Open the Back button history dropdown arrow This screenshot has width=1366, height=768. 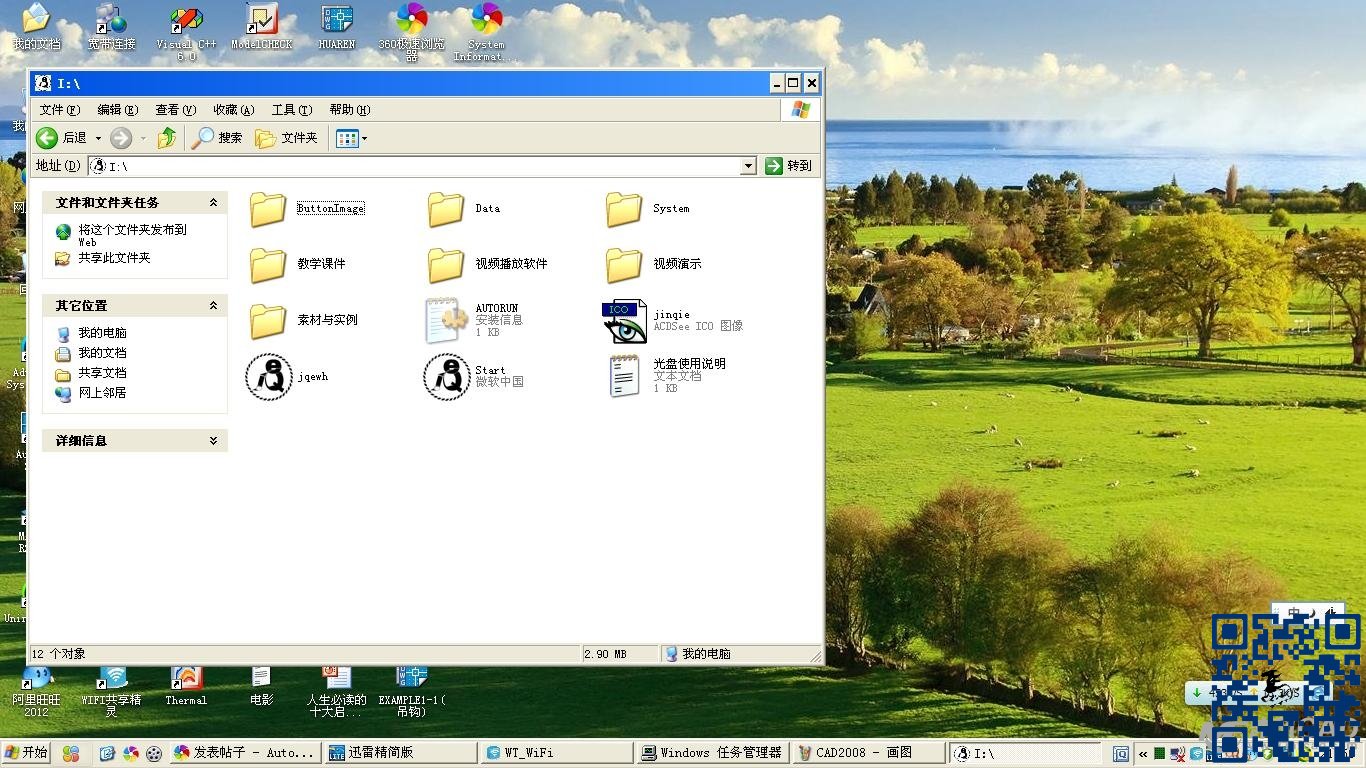[98, 138]
